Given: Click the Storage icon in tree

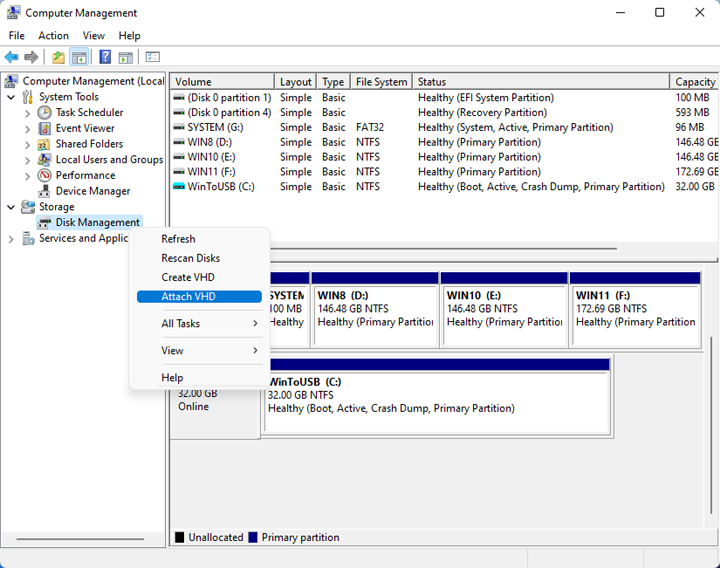Looking at the screenshot, I should coord(28,207).
